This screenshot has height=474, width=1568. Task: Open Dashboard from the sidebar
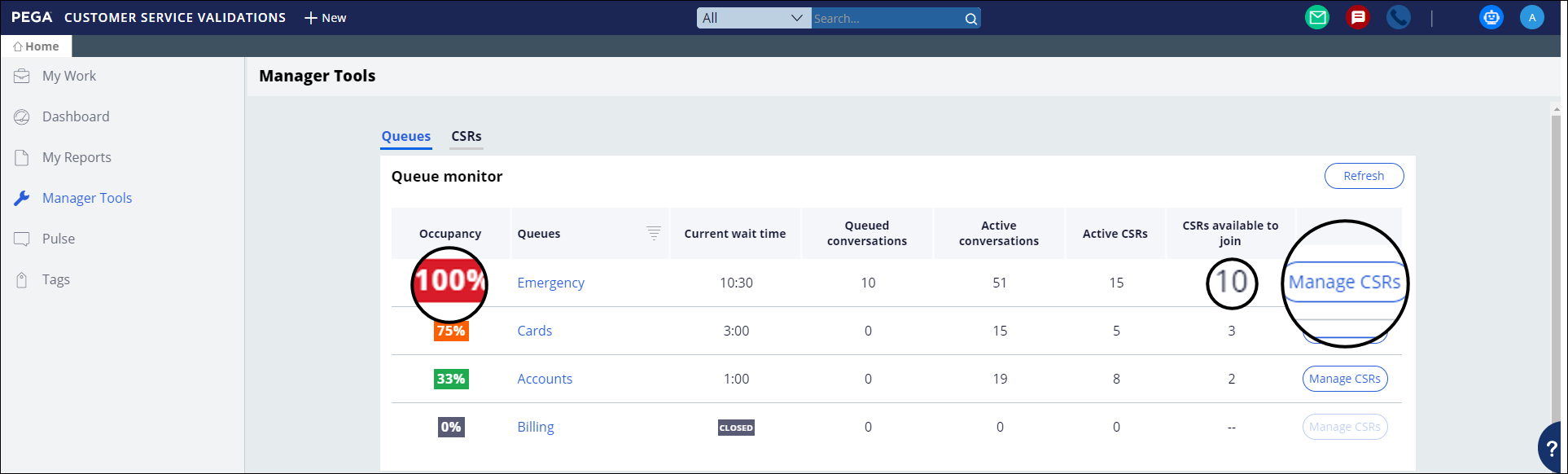pos(75,116)
